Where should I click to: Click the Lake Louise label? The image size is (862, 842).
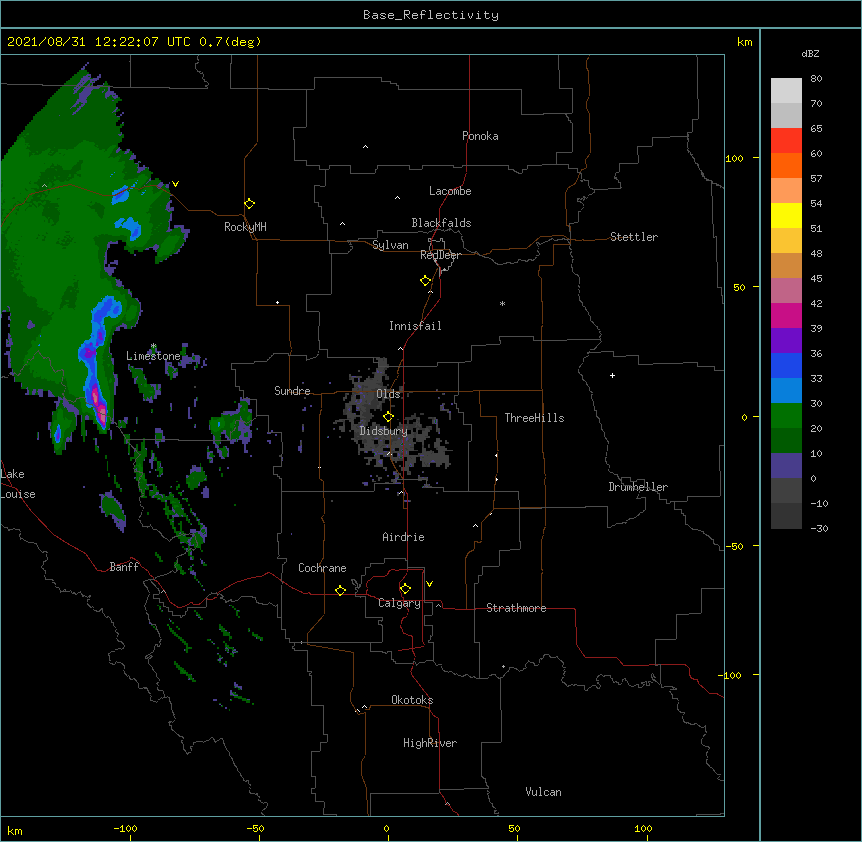click(x=18, y=484)
